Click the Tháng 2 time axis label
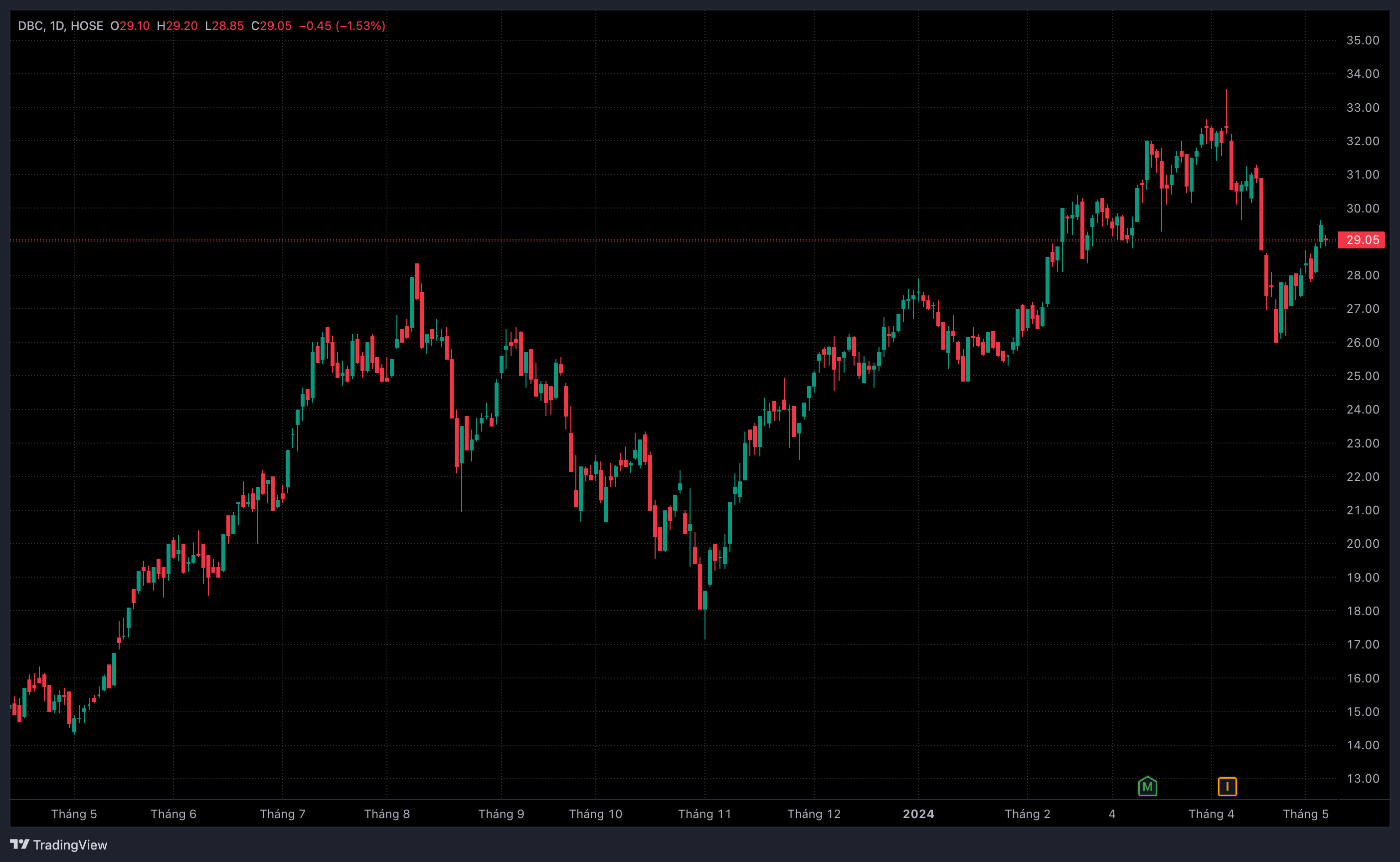Viewport: 1400px width, 862px height. point(1028,814)
